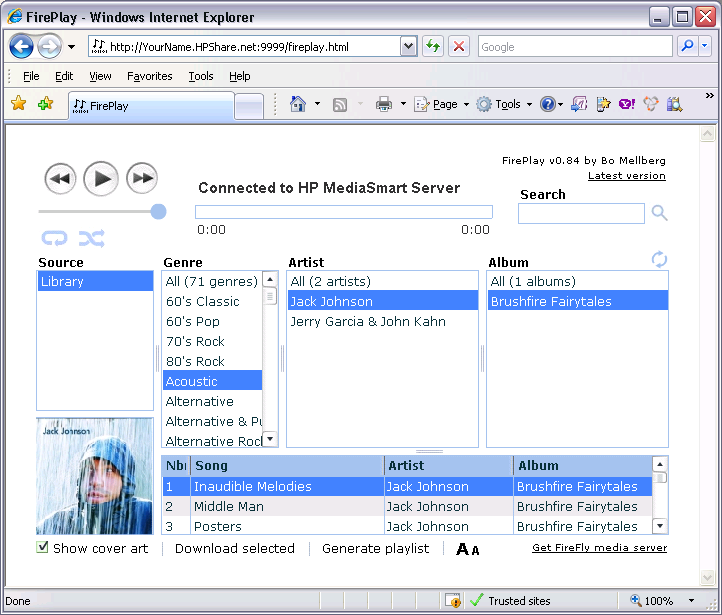Switch to the FirePlay tab

click(x=151, y=106)
